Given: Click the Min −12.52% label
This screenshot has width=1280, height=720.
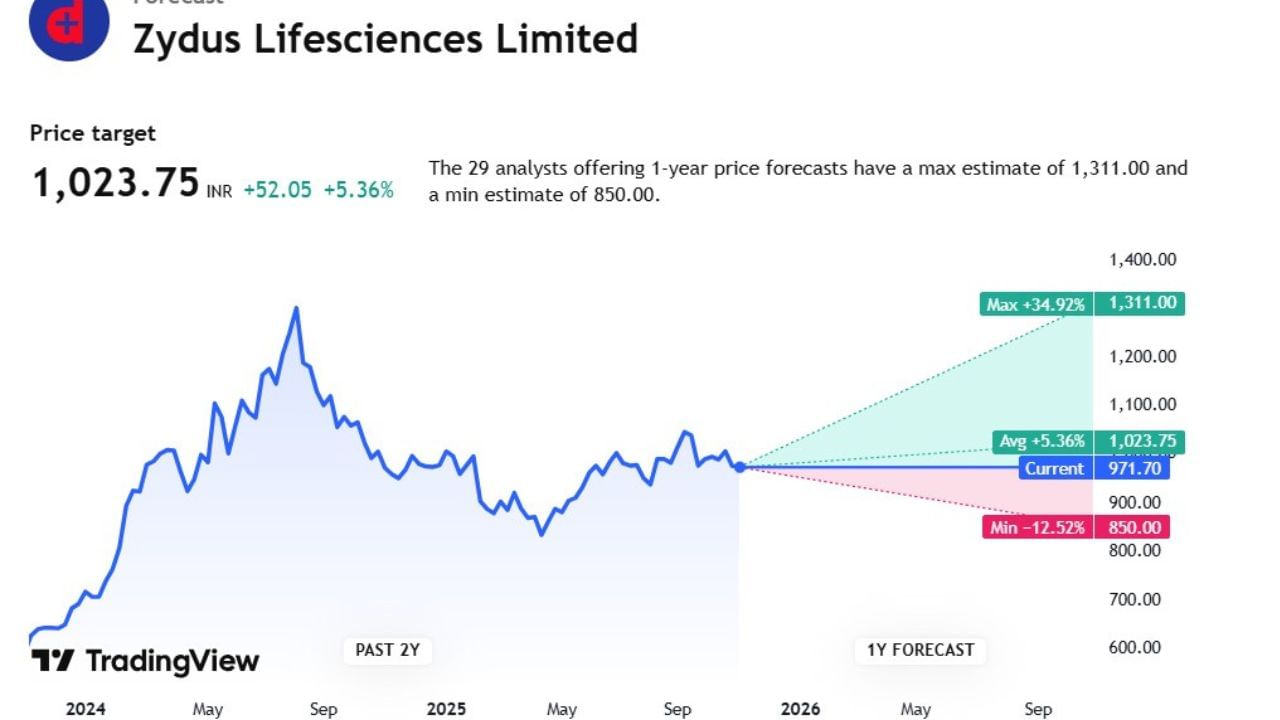Looking at the screenshot, I should tap(1037, 527).
